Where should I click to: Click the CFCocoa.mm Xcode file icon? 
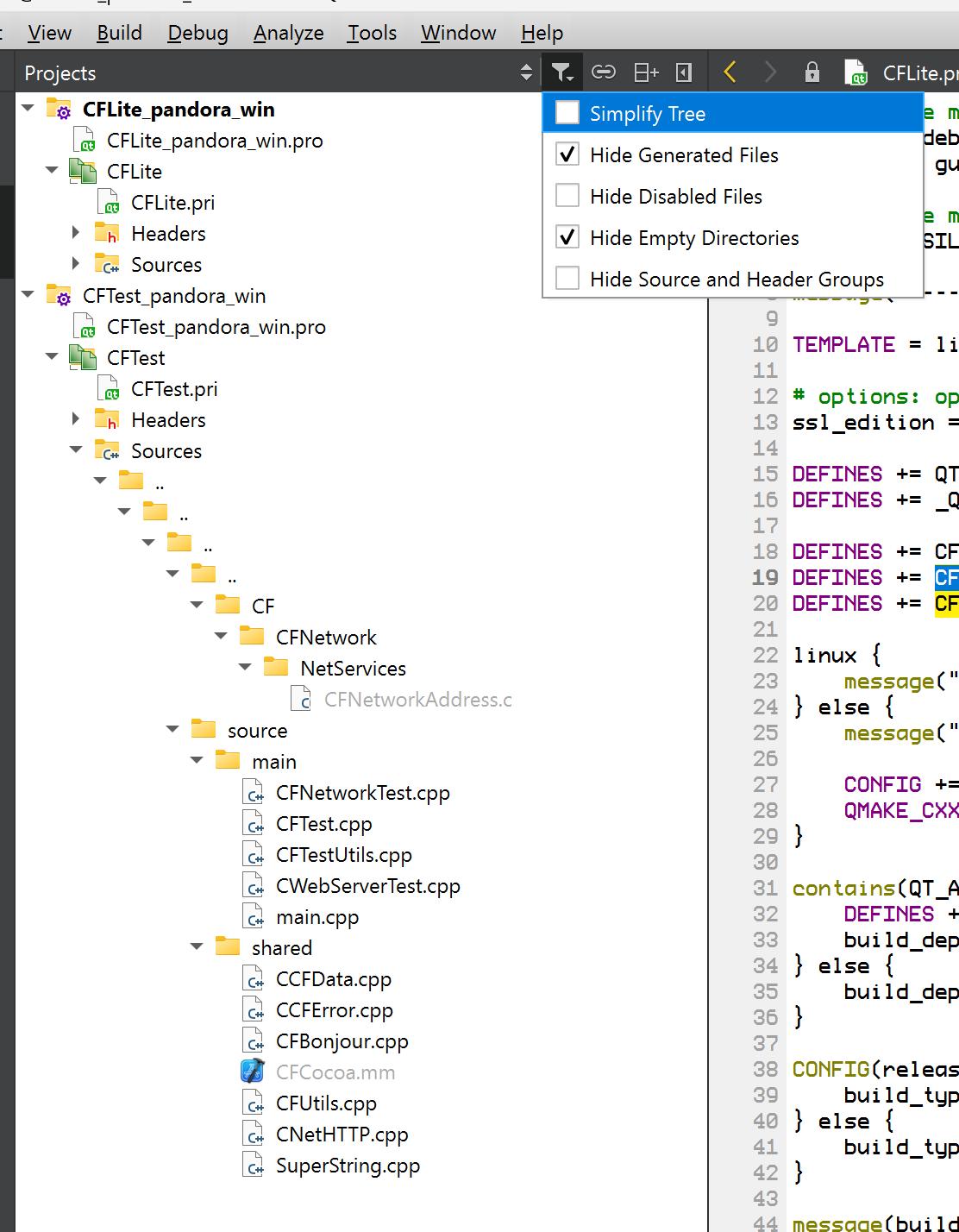tap(252, 1072)
